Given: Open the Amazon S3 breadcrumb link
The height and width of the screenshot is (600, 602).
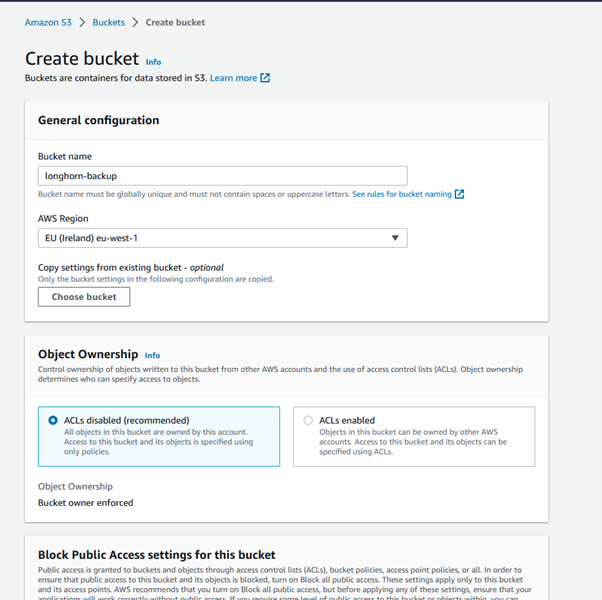Looking at the screenshot, I should click(48, 23).
